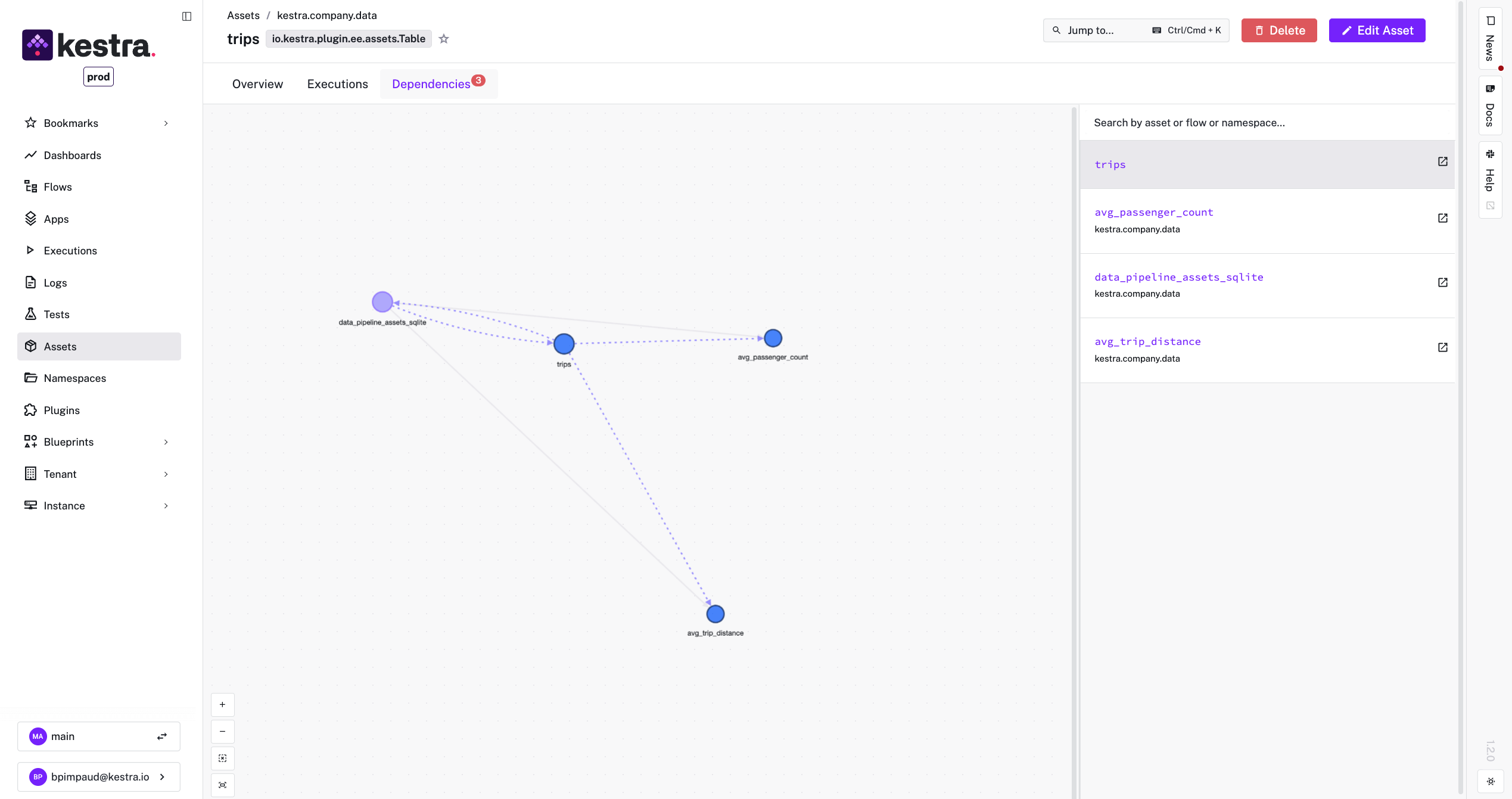Open avg_passenger_count in a new view
1512x799 pixels.
pos(1442,218)
